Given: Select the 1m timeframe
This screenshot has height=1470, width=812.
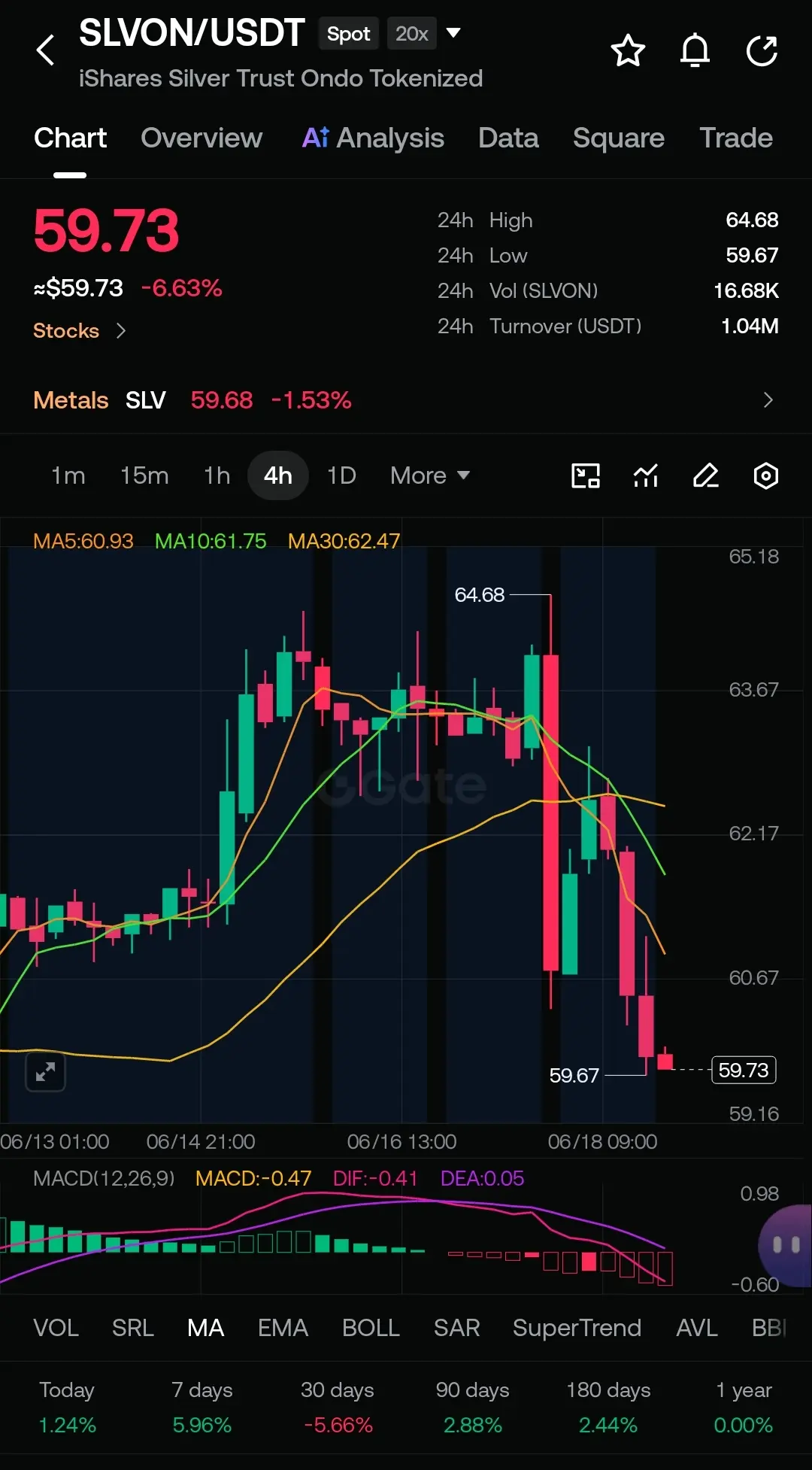Looking at the screenshot, I should 68,475.
